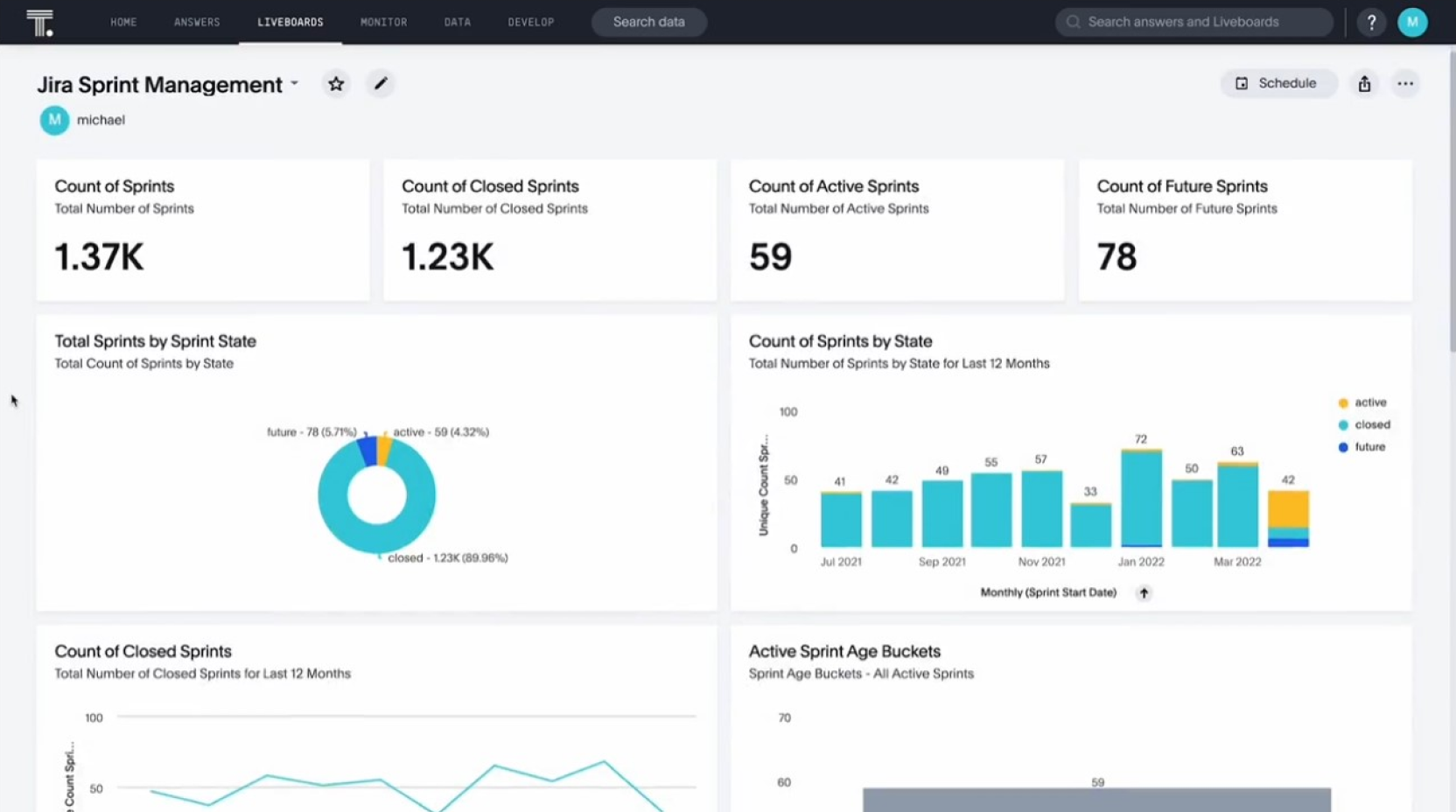Viewport: 1456px width, 812px height.
Task: Click the calendar icon inside the Schedule button
Action: (1243, 83)
